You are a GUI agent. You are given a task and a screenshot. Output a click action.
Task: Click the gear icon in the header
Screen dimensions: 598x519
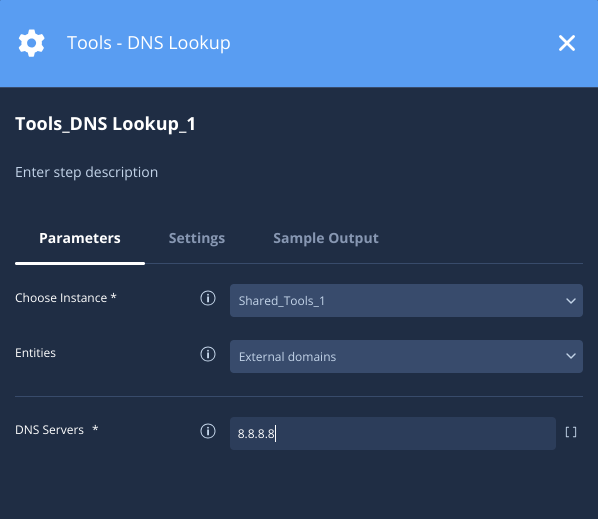click(x=31, y=43)
